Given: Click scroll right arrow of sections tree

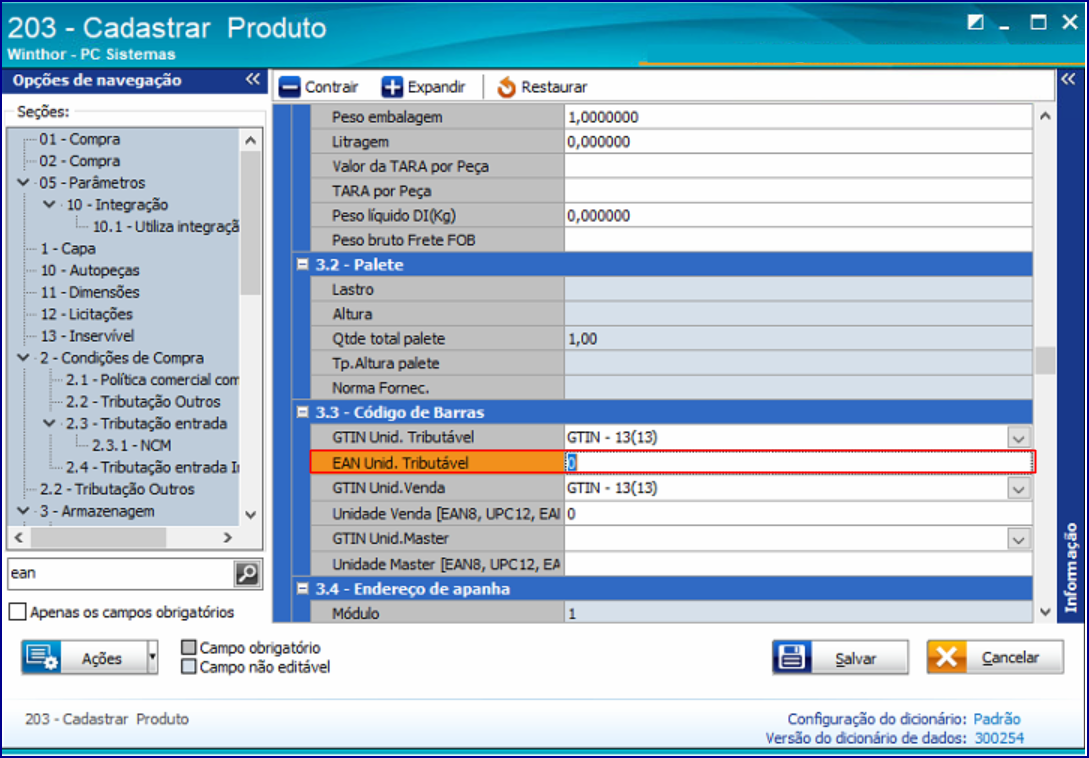Looking at the screenshot, I should pos(227,537).
